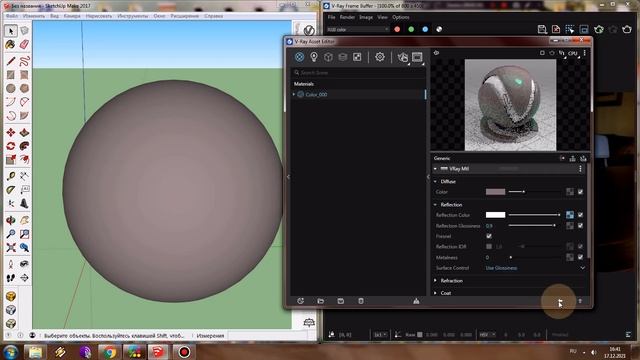Viewport: 640px width, 360px height.
Task: Click the teapot render icon in Frame Buffer
Action: click(x=627, y=29)
